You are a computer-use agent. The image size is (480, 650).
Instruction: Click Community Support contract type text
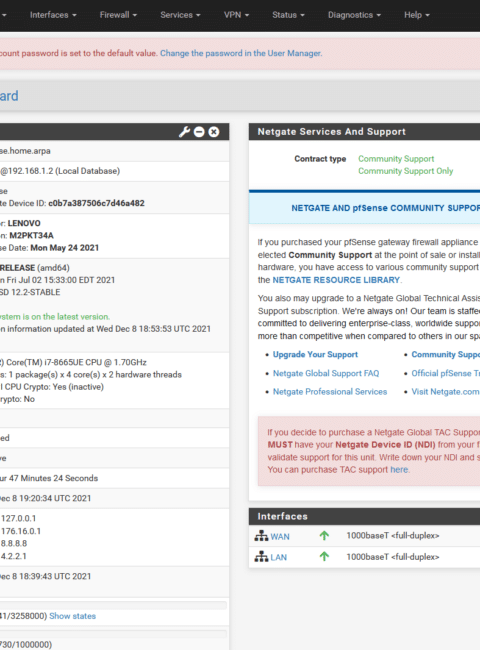pyautogui.click(x=396, y=159)
